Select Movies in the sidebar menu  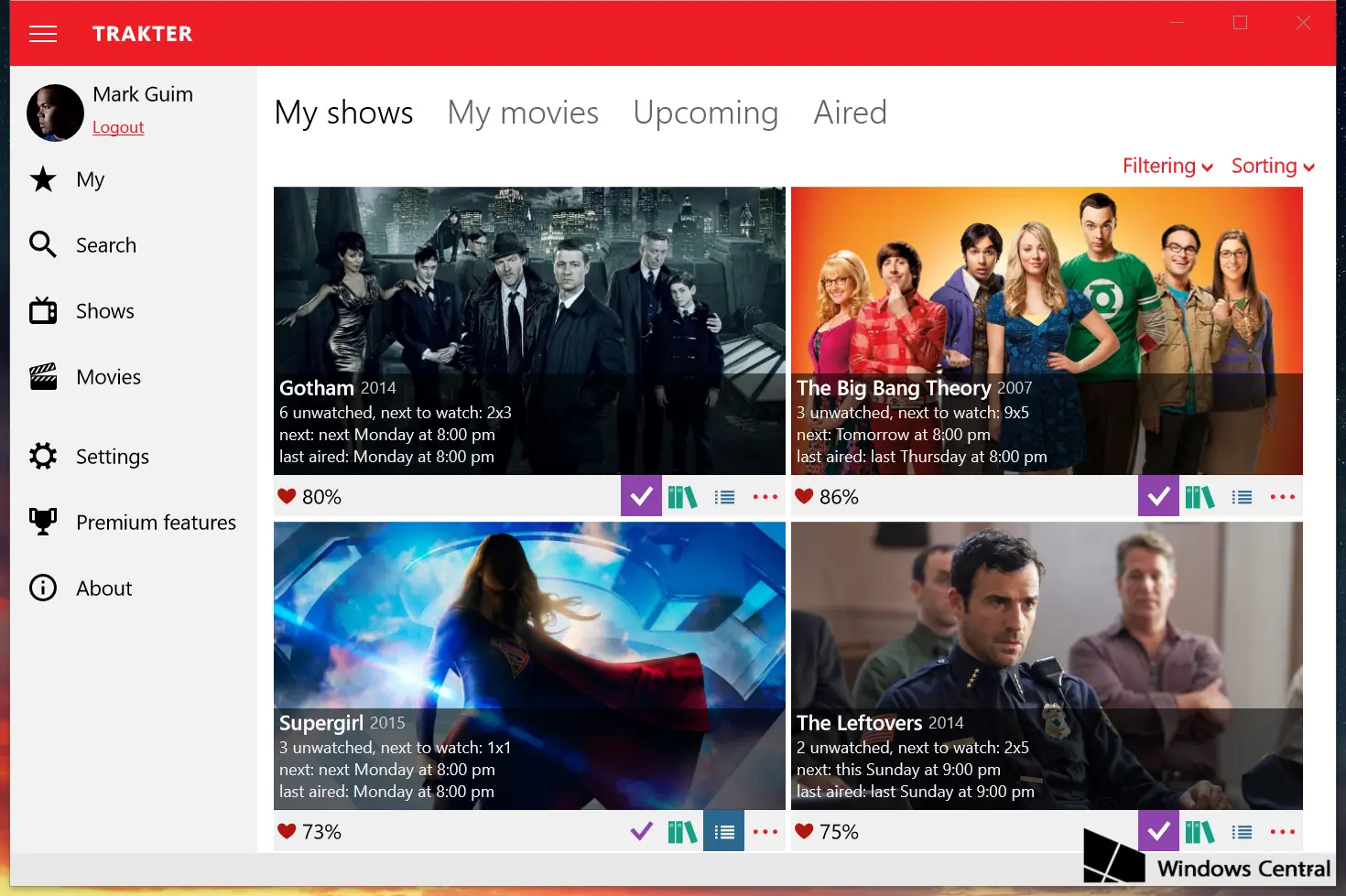(109, 377)
